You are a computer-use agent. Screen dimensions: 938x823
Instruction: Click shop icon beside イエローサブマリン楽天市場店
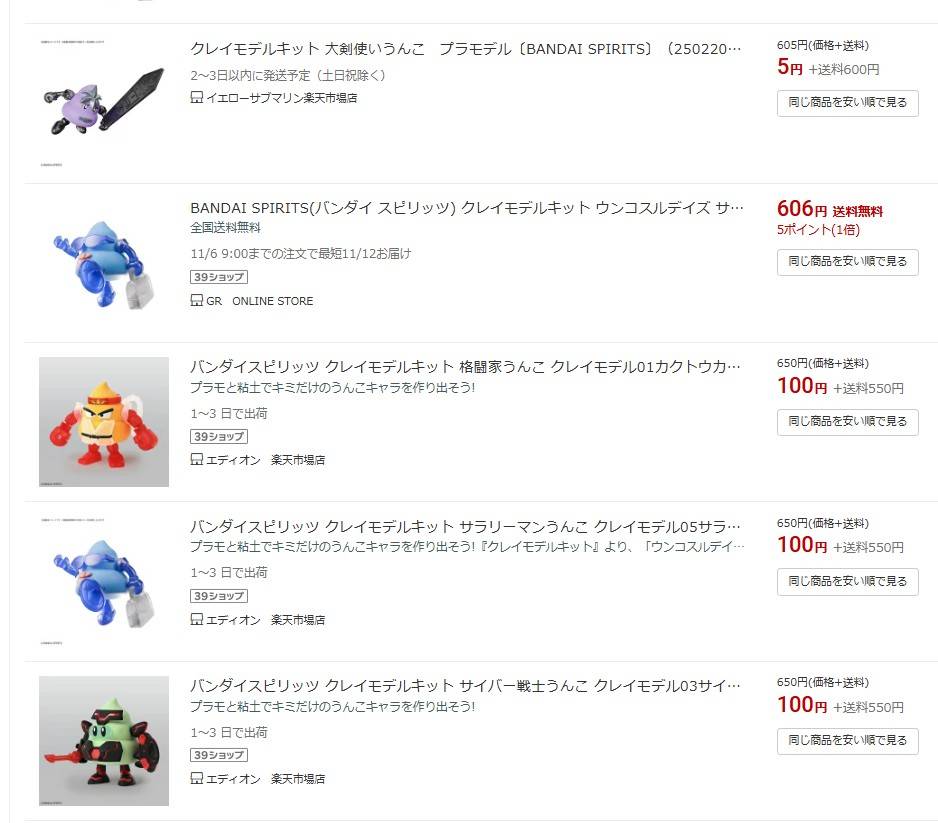click(x=196, y=97)
